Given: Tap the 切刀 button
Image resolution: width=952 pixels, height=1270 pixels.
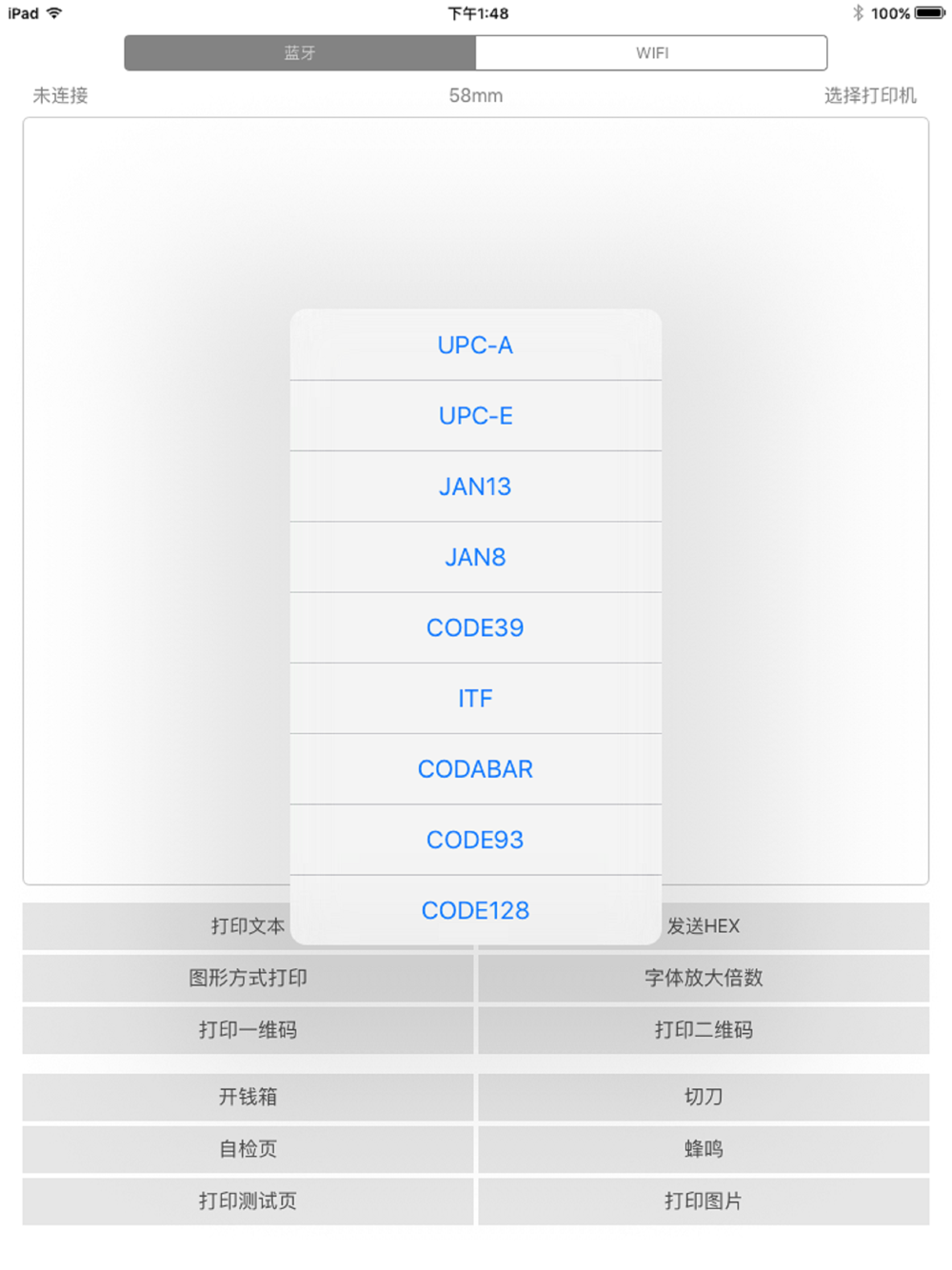Looking at the screenshot, I should (704, 1097).
